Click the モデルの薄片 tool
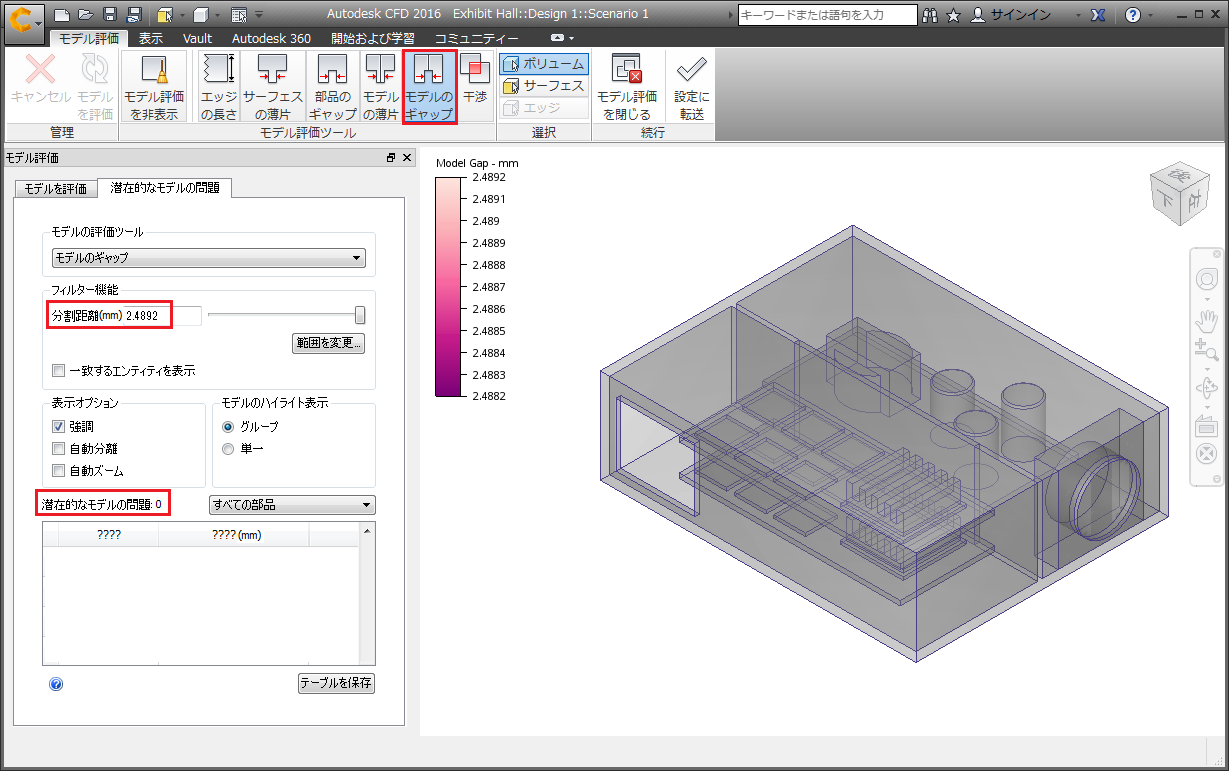Viewport: 1229px width, 771px height. coord(380,87)
